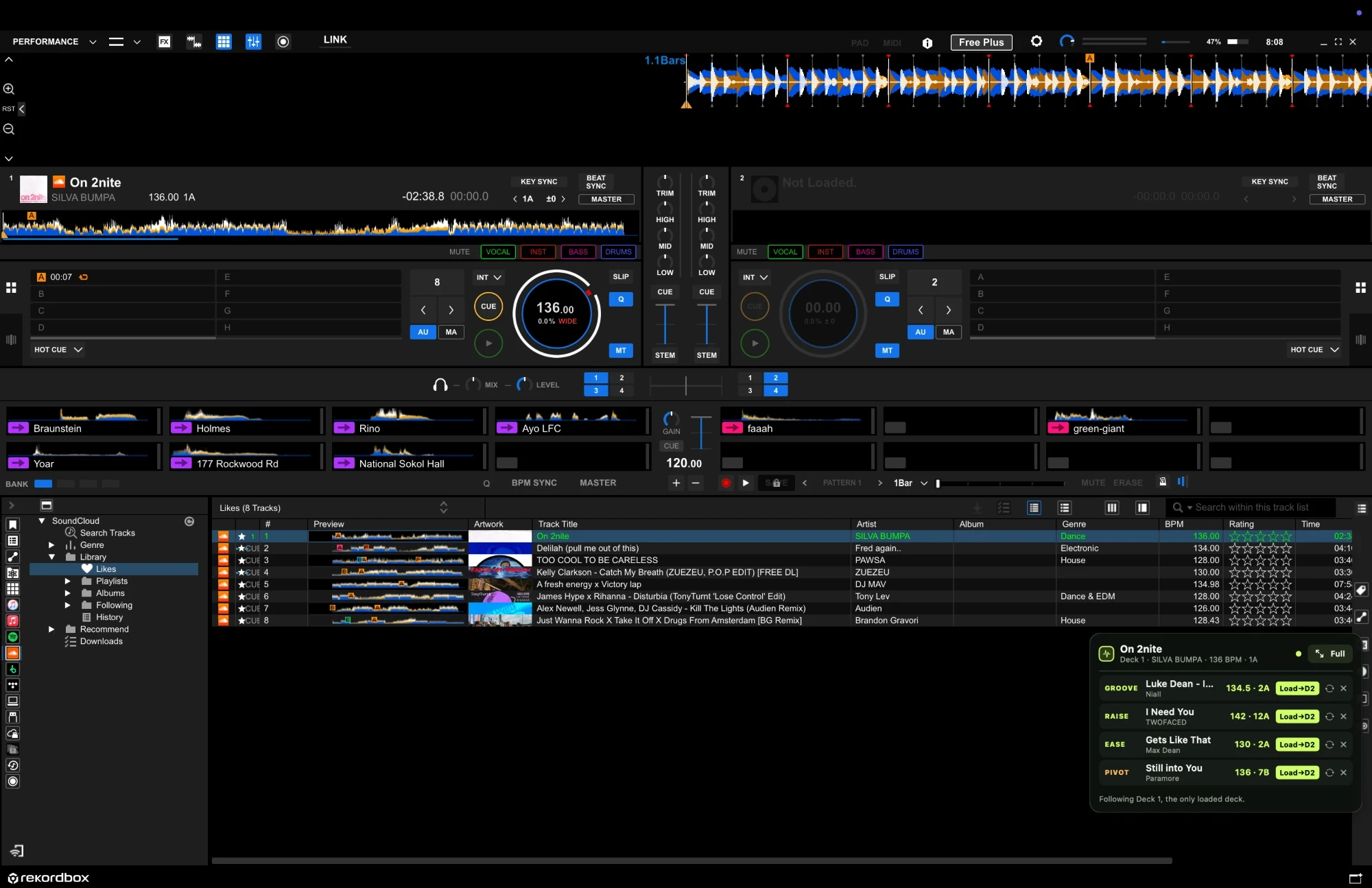The width and height of the screenshot is (1372, 888).
Task: Expand the Genre tree node
Action: click(x=51, y=545)
